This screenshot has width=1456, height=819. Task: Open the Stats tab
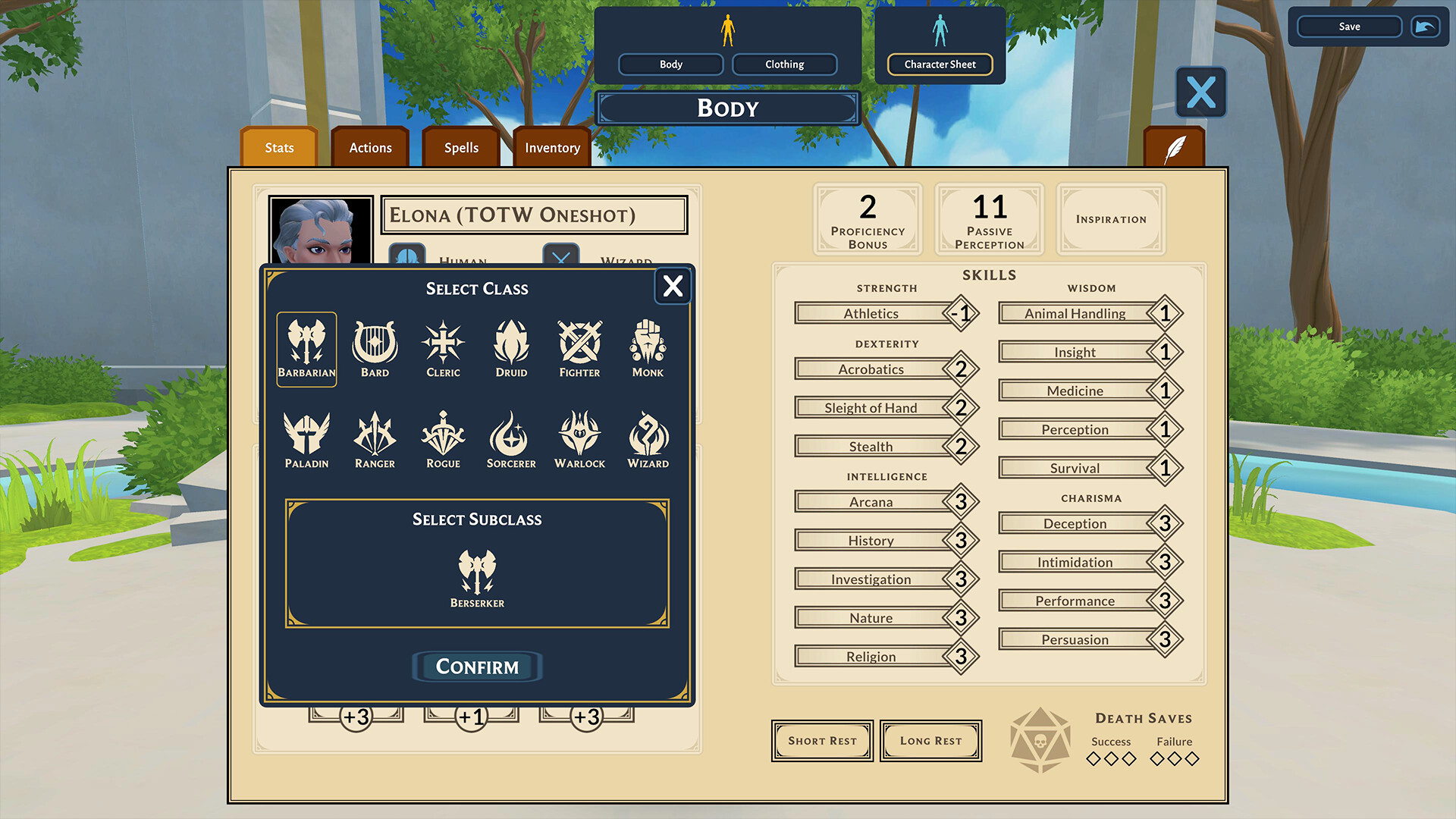point(281,147)
